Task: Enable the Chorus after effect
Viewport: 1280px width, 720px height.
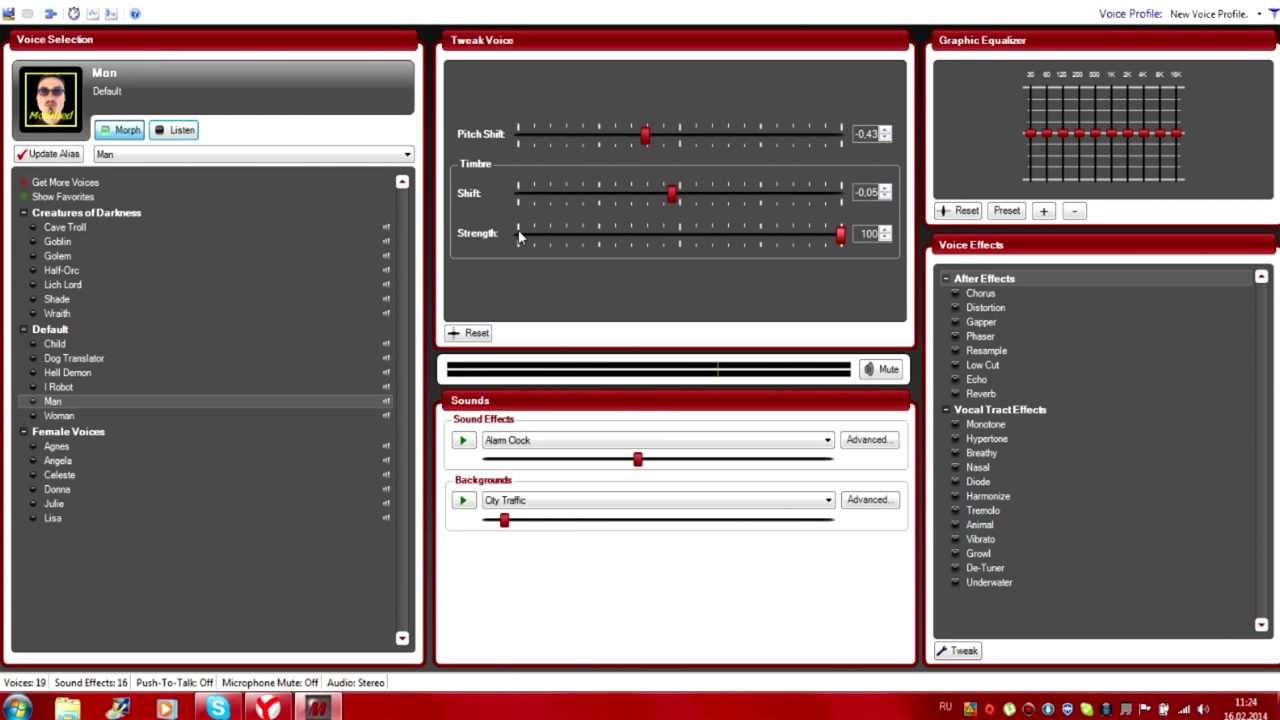Action: point(956,293)
